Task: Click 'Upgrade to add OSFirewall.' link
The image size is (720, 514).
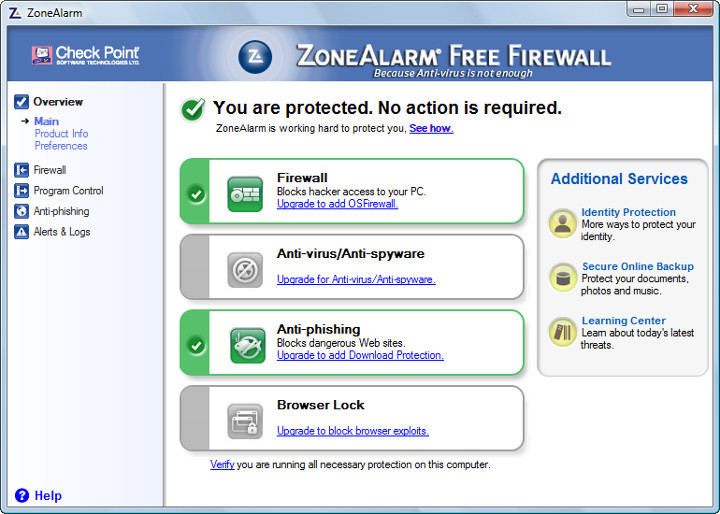Action: (337, 204)
